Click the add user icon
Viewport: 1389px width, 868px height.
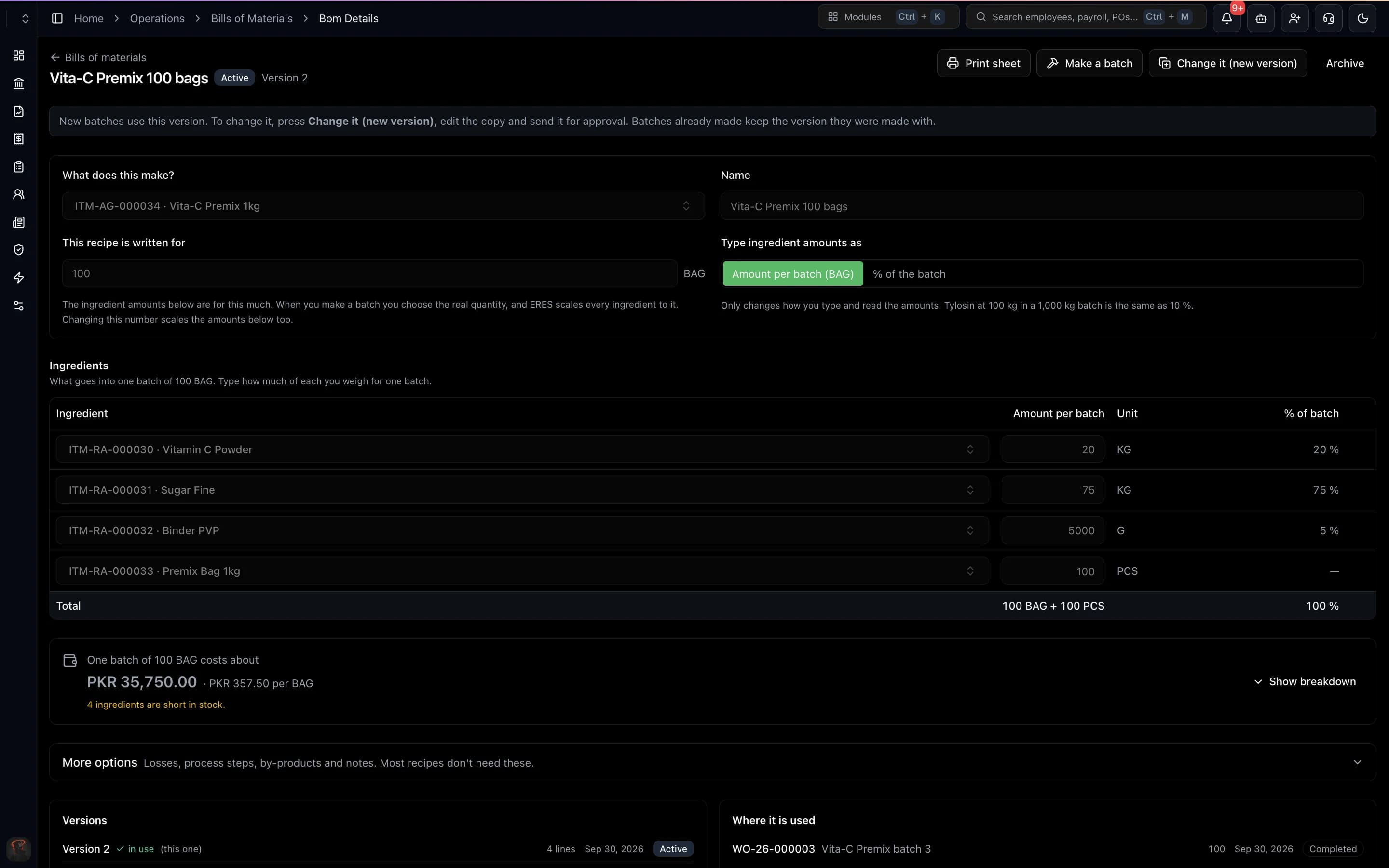point(1294,18)
